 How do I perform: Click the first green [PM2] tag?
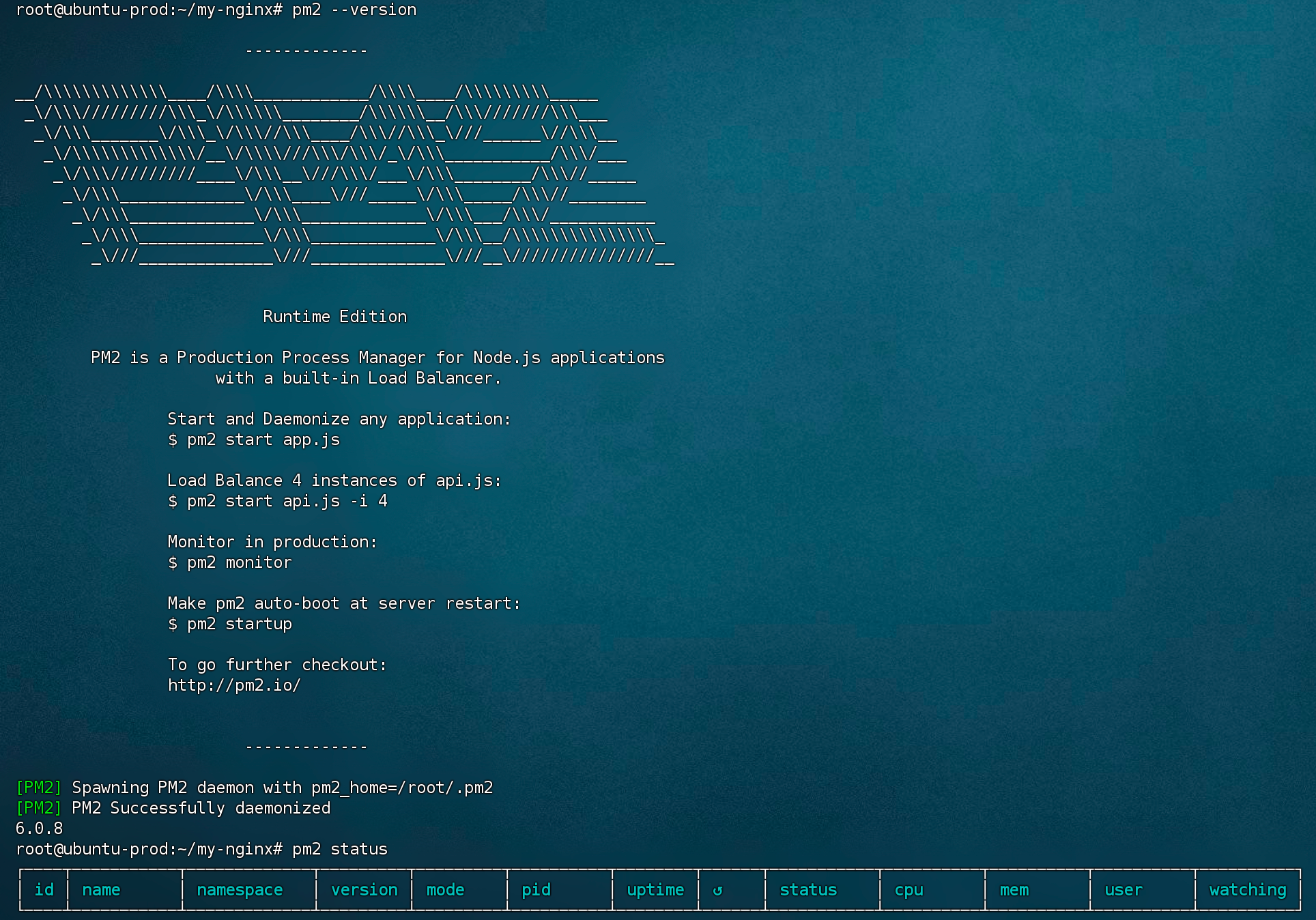39,788
